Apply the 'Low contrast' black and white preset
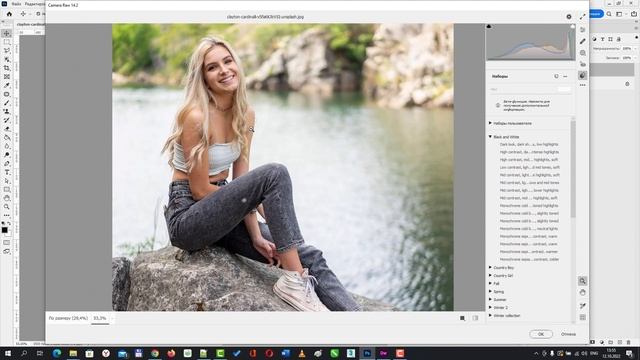 [x=529, y=167]
